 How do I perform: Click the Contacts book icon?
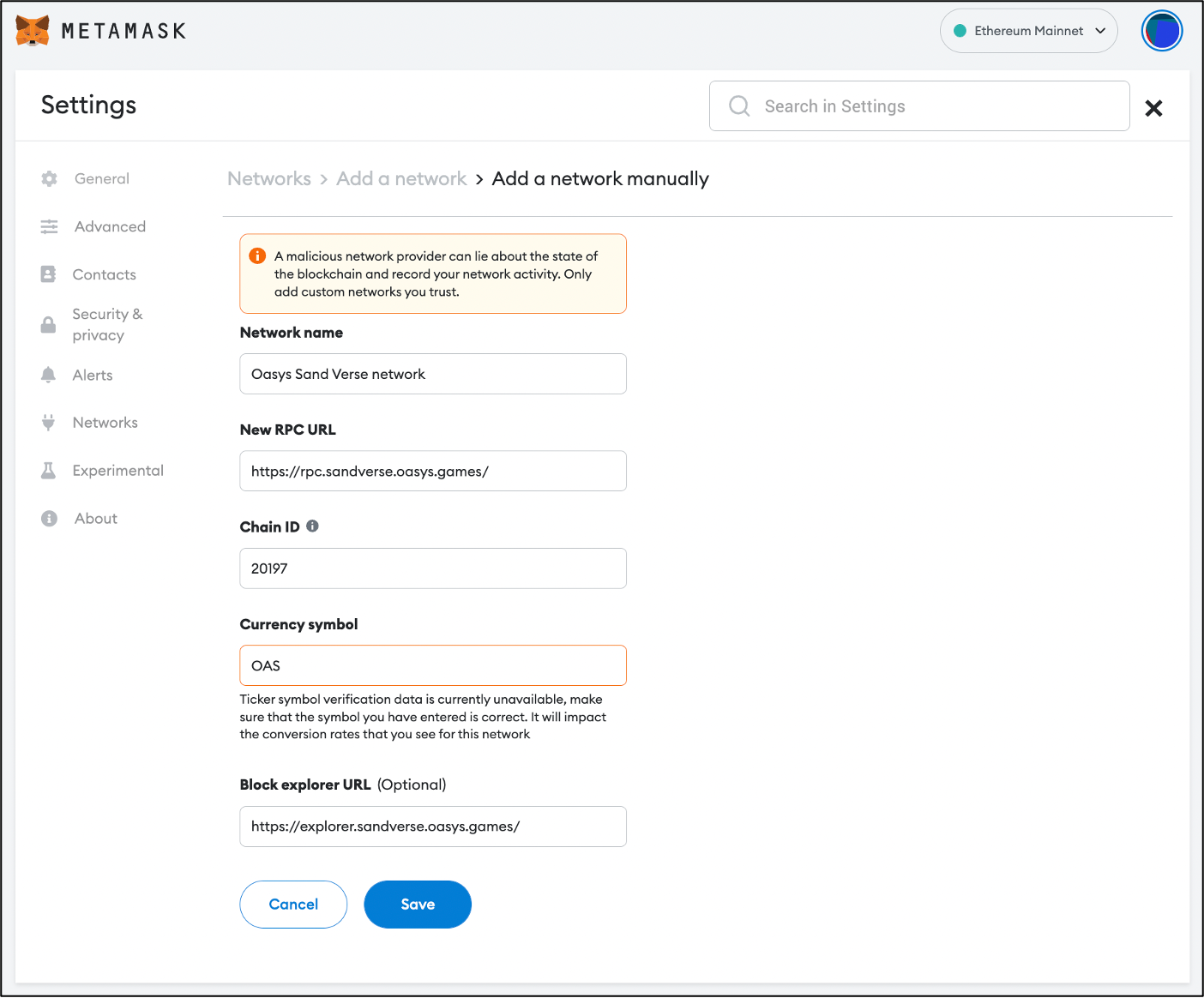click(49, 274)
